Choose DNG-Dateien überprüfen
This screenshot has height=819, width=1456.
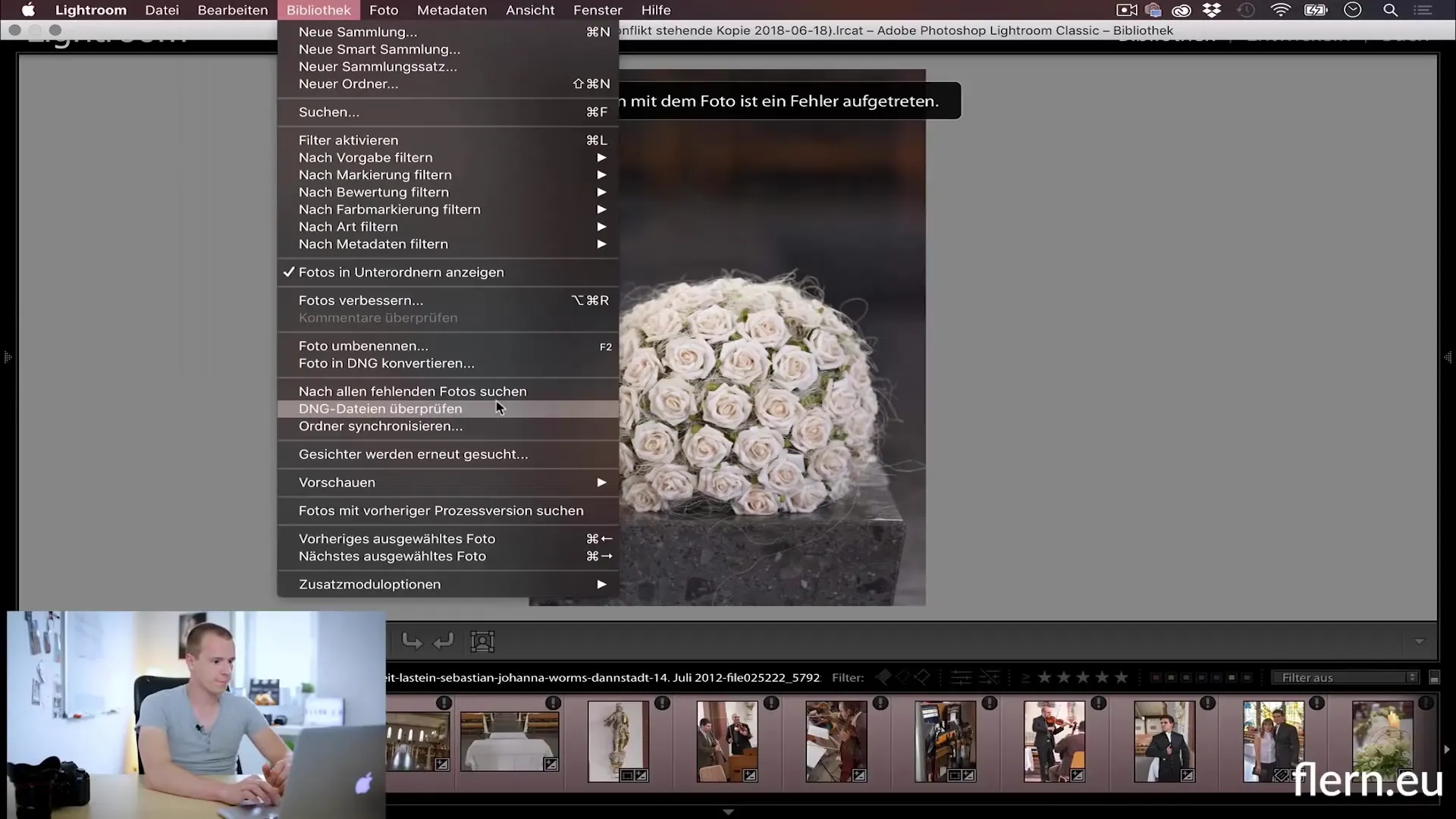pos(447,409)
